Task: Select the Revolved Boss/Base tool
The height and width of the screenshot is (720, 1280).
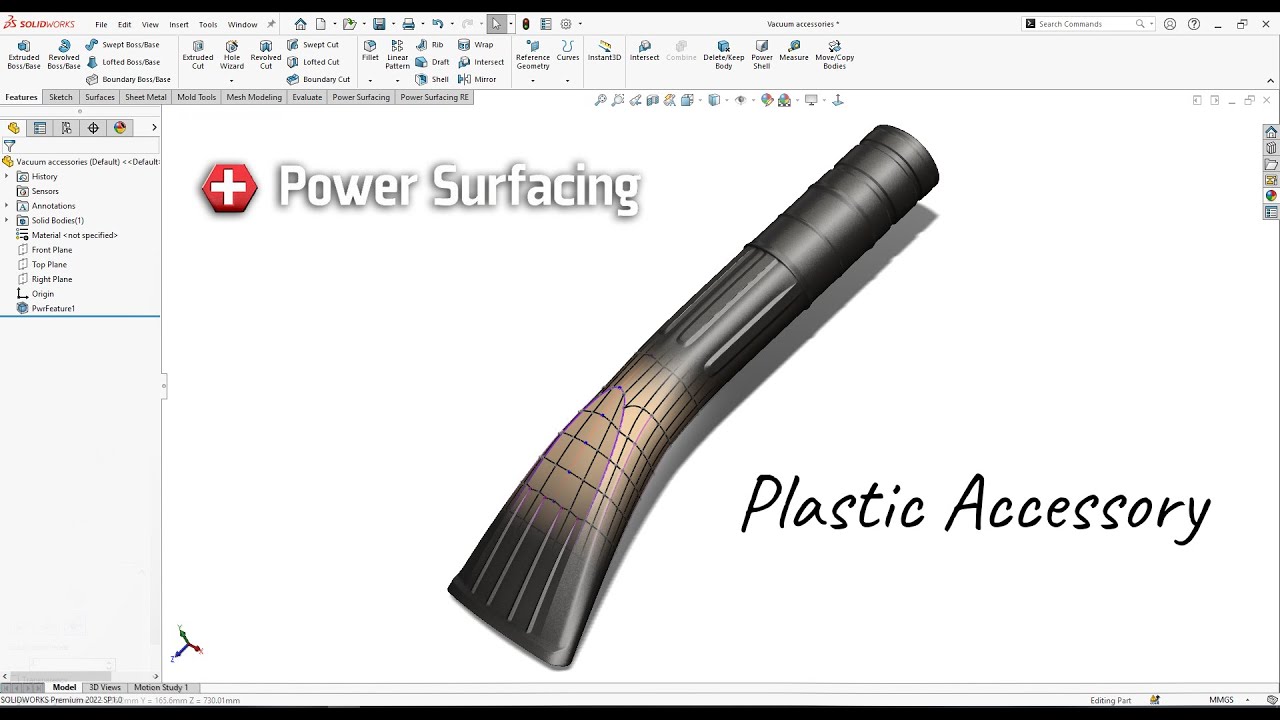Action: pos(64,54)
